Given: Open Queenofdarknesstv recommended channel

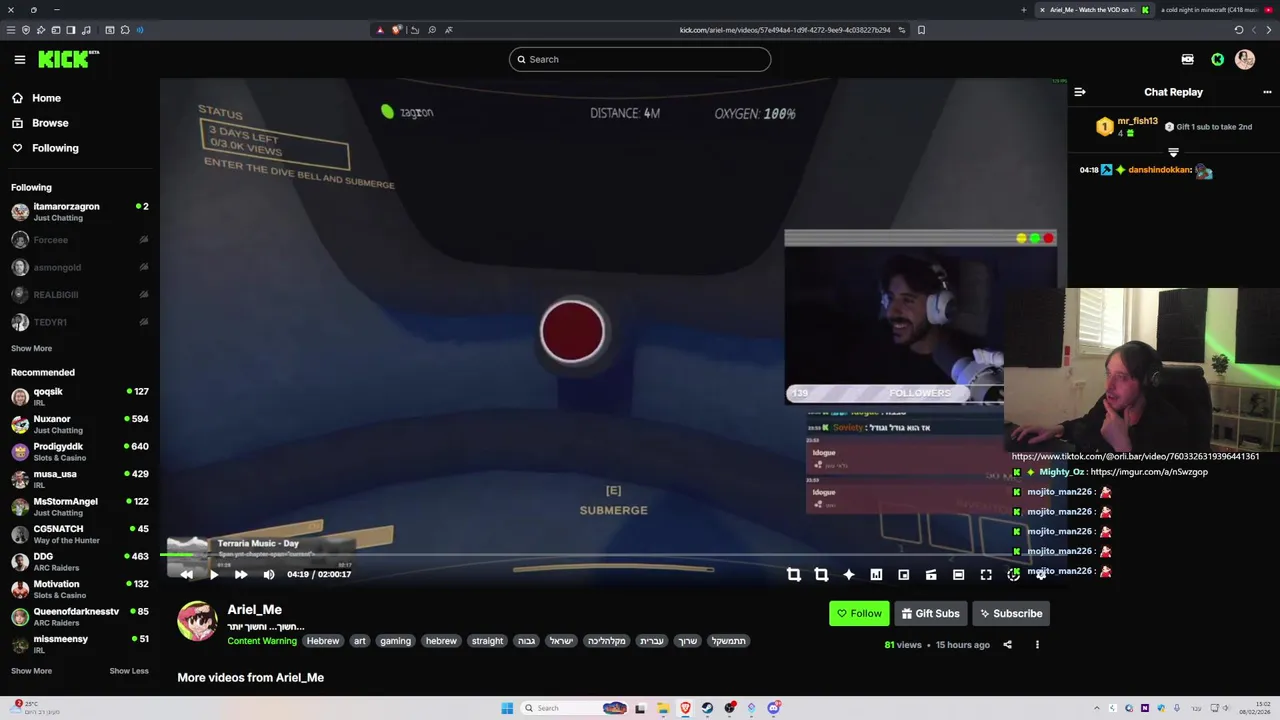Looking at the screenshot, I should 80,616.
